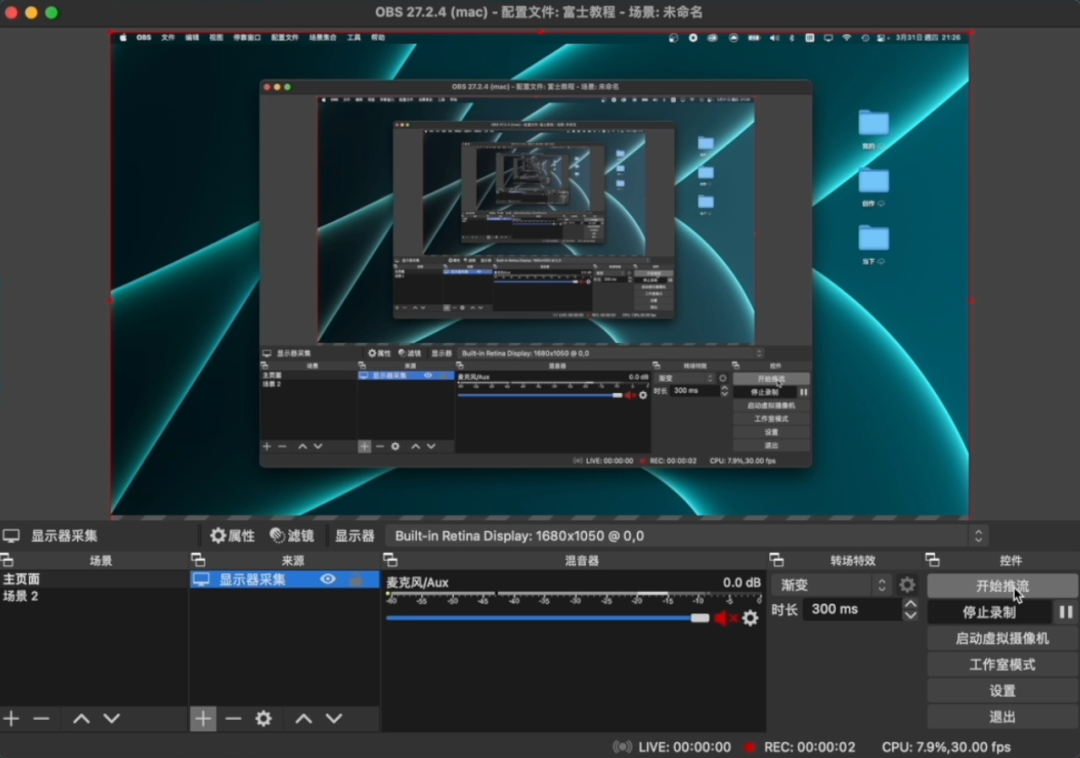Toggle visibility eye of 显示器采集 source
This screenshot has height=758, width=1080.
pyautogui.click(x=328, y=580)
